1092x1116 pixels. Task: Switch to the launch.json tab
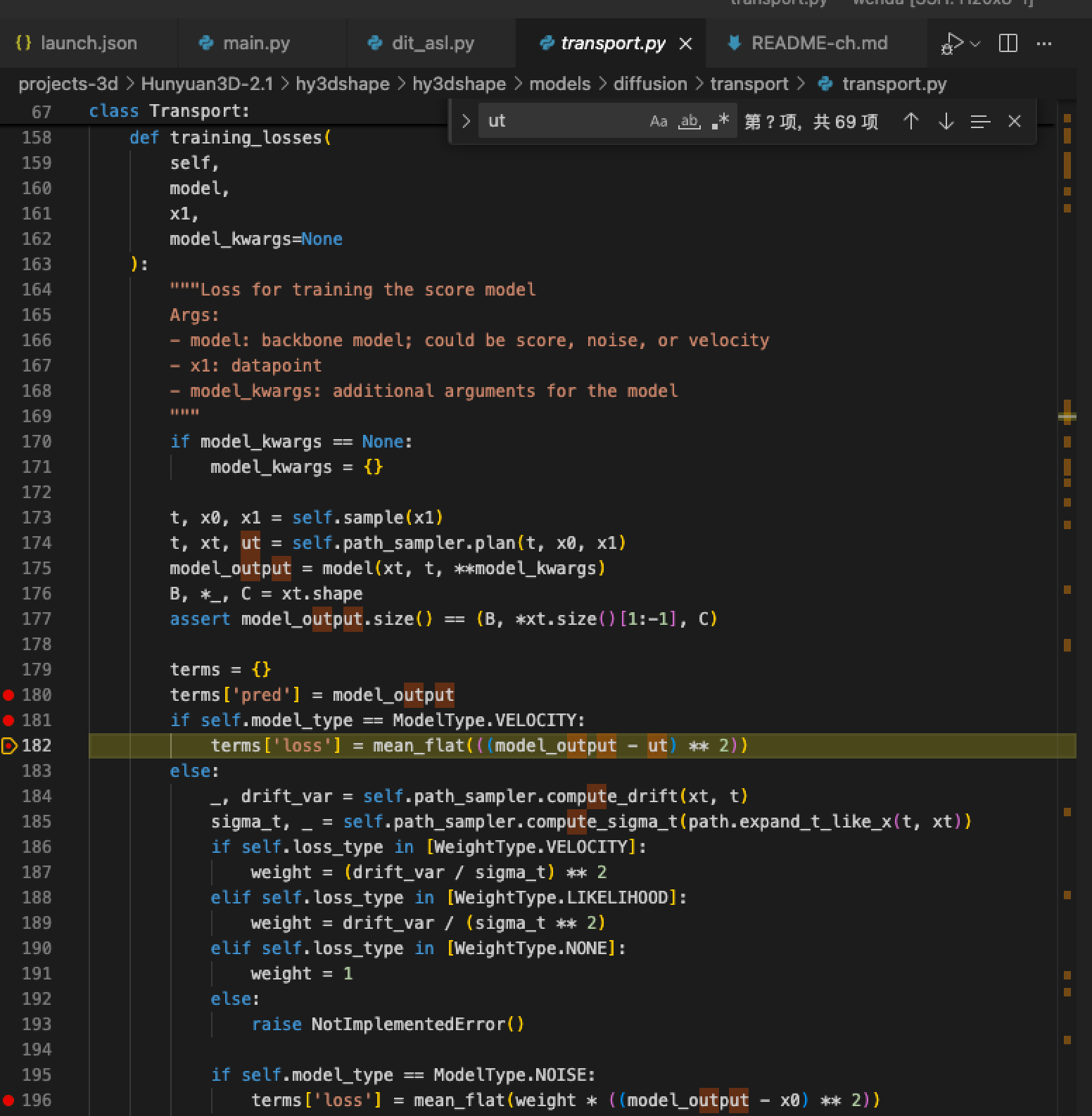[88, 43]
